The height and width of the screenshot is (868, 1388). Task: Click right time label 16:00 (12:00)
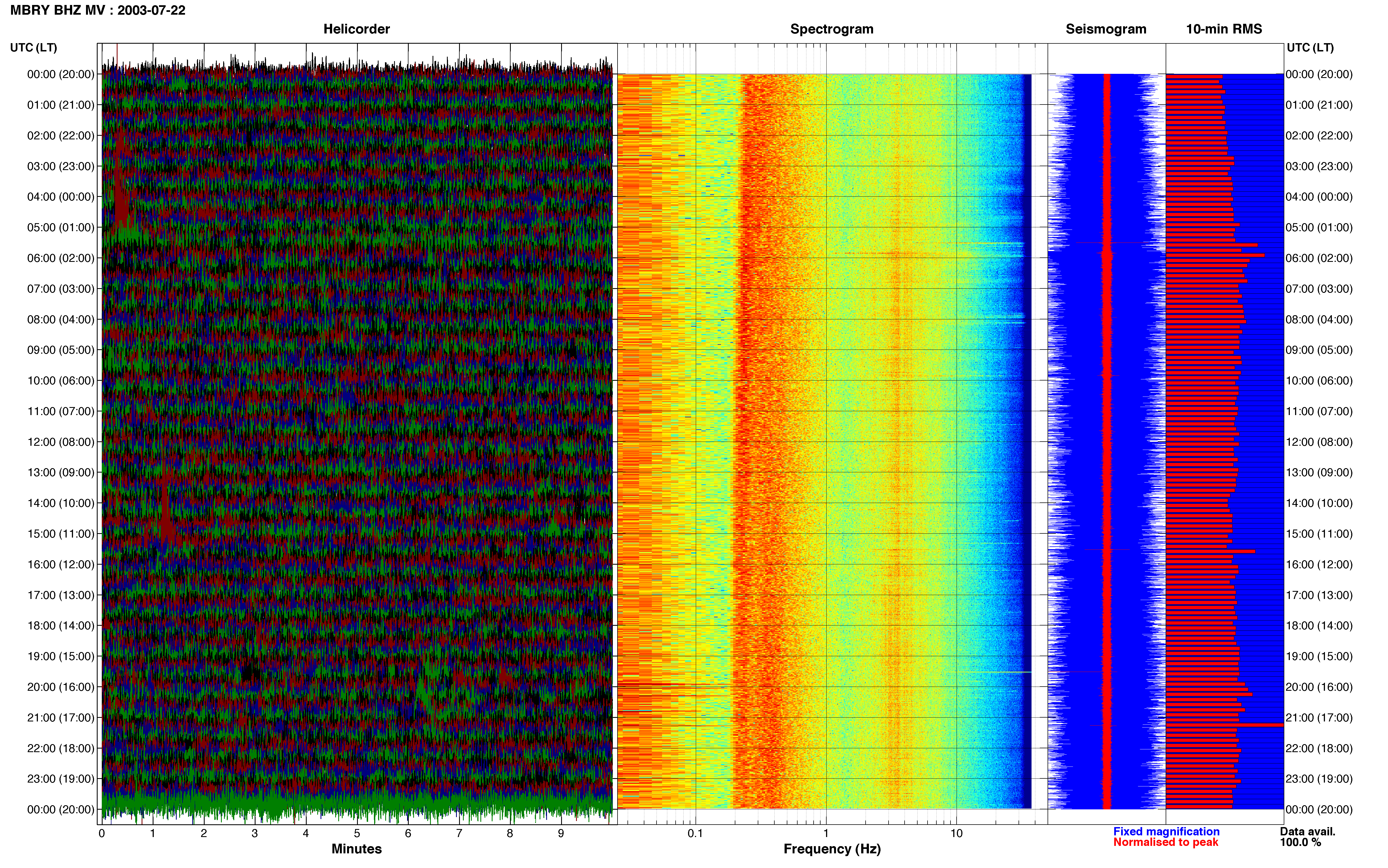tap(1319, 564)
